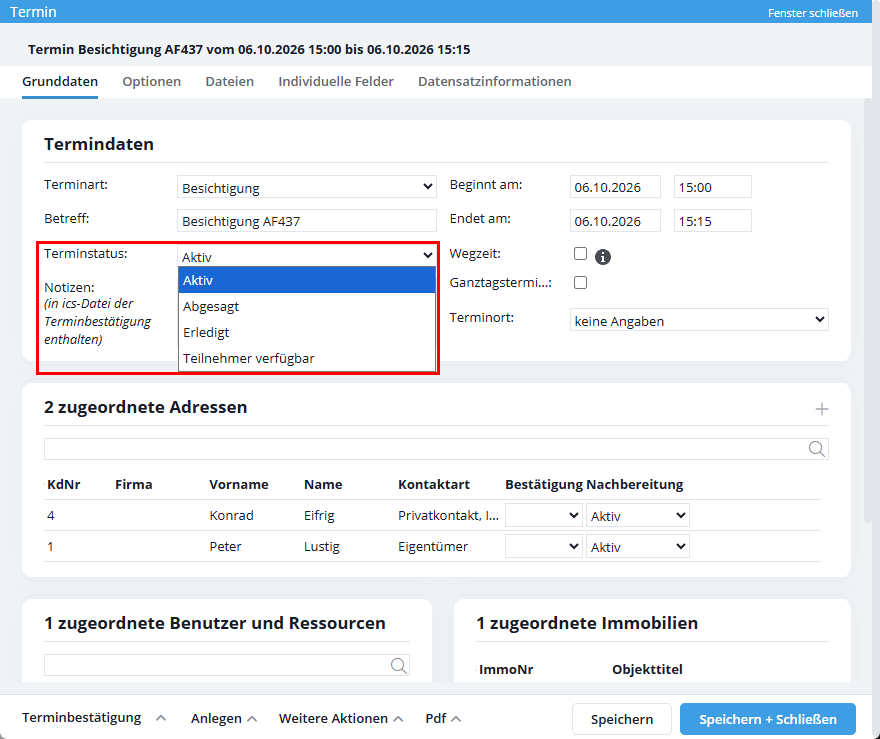Open the Weitere Aktionen menu
Screen dimensions: 880x739
[341, 718]
